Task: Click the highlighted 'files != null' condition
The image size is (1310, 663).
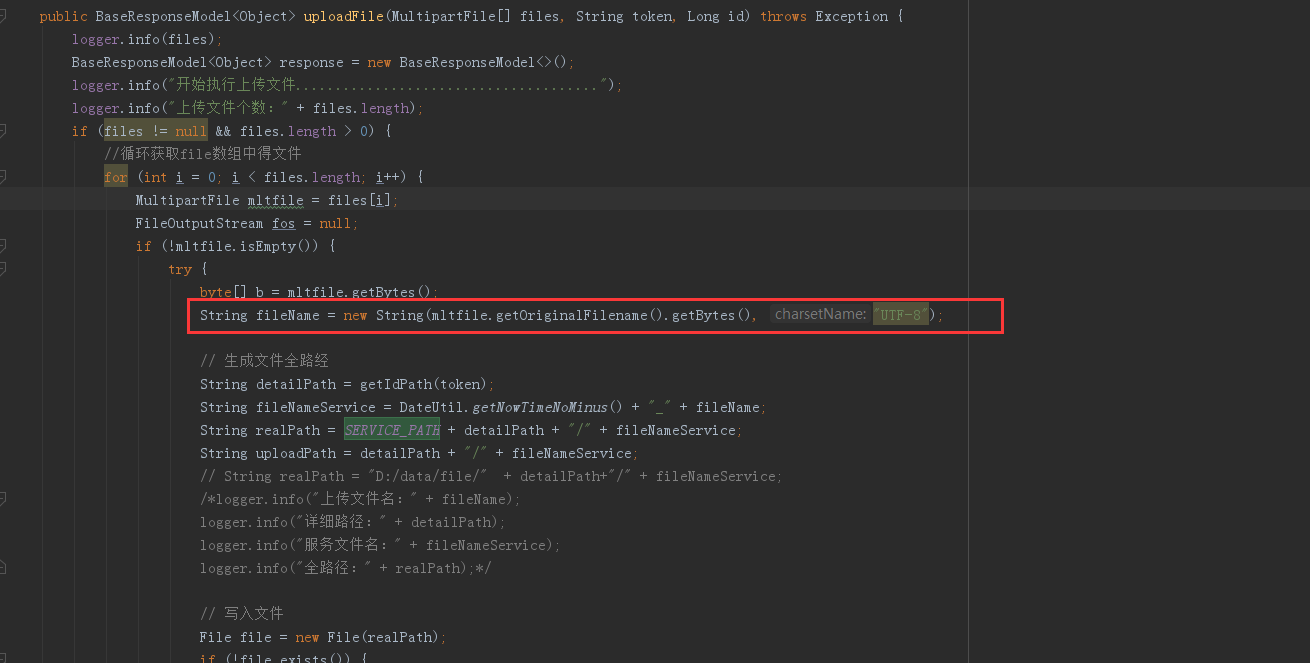Action: tap(155, 131)
